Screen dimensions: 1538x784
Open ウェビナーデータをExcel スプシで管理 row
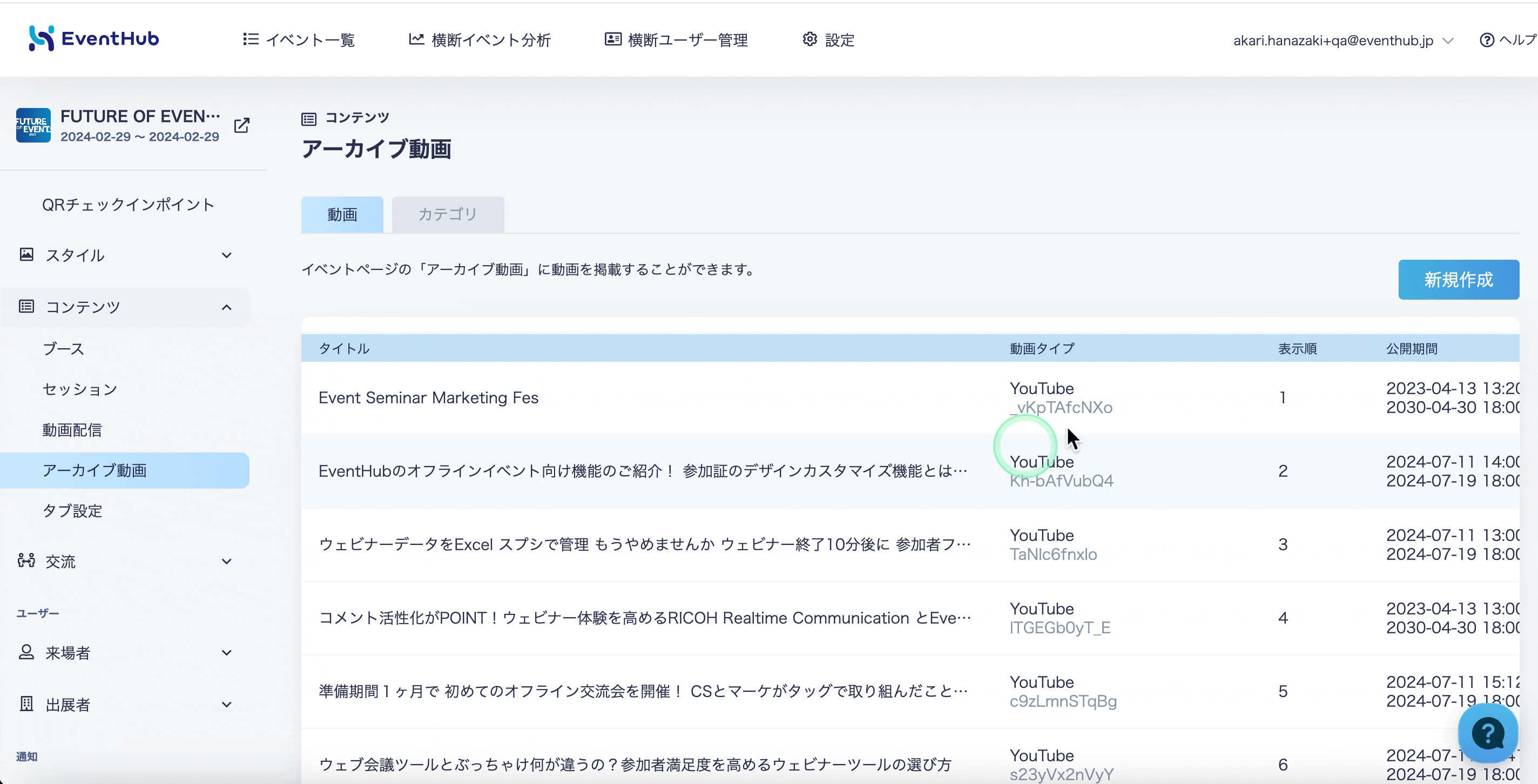coord(910,545)
